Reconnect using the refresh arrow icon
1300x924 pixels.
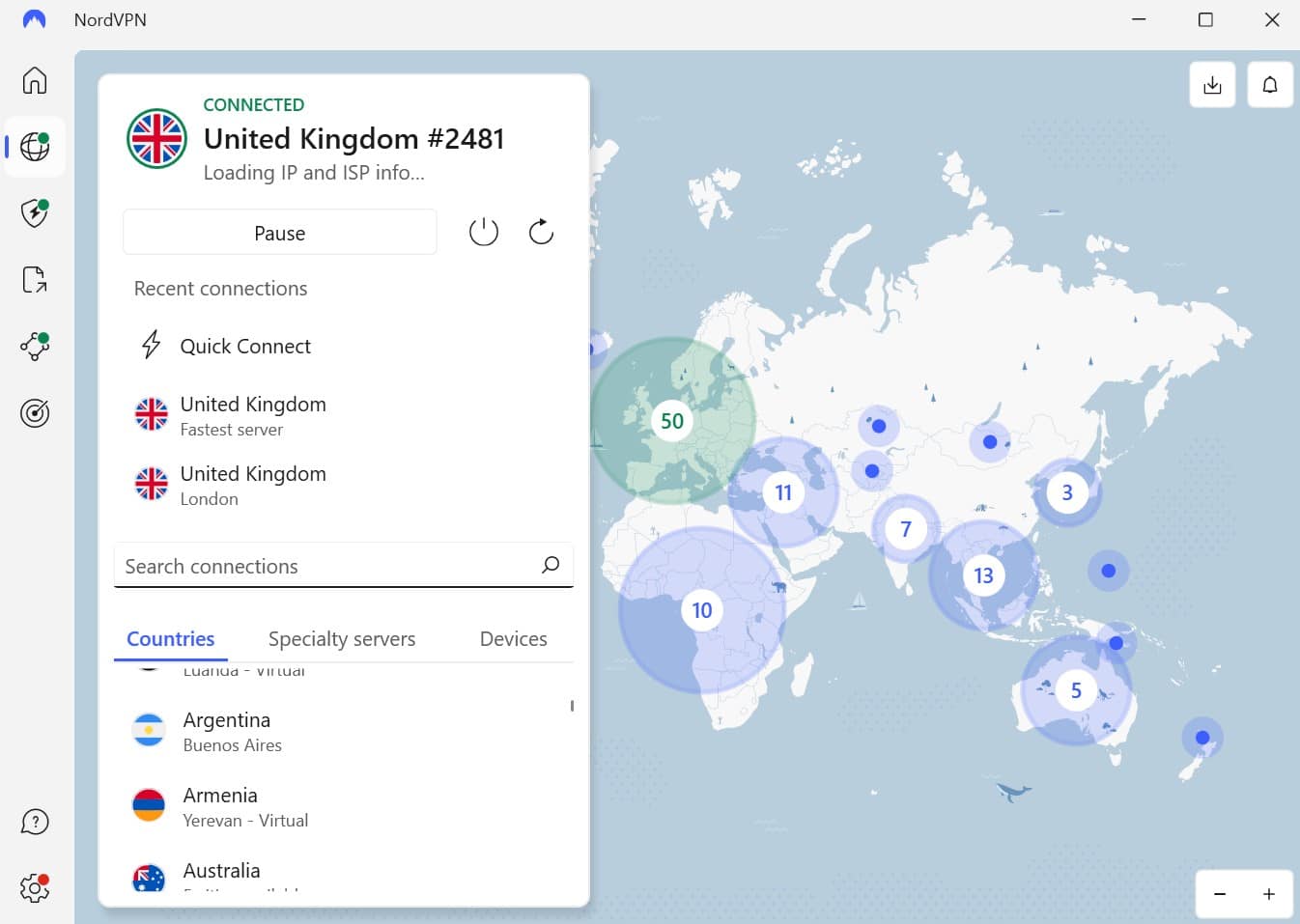click(x=541, y=232)
